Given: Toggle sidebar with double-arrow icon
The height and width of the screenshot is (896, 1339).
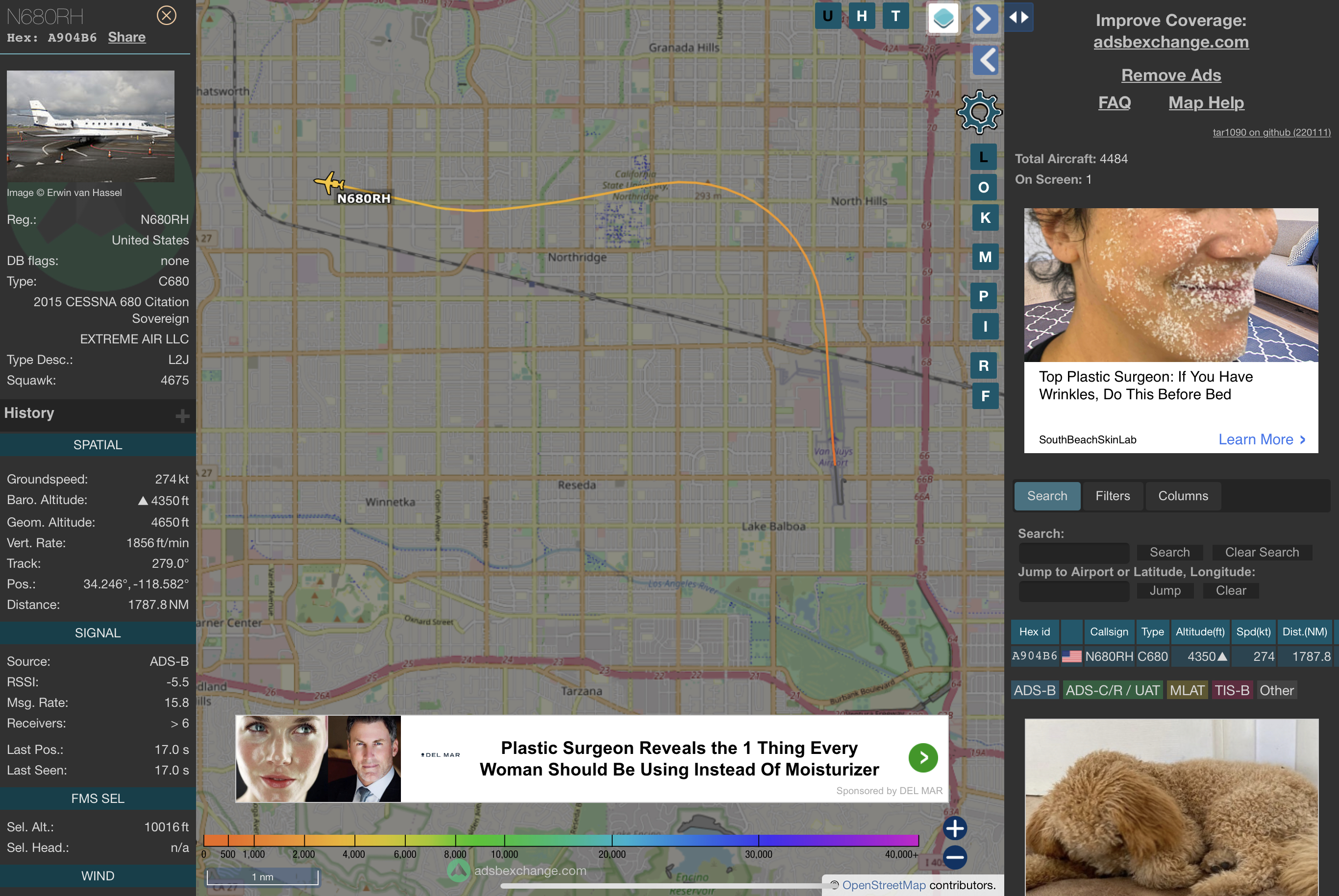Looking at the screenshot, I should tap(1019, 17).
